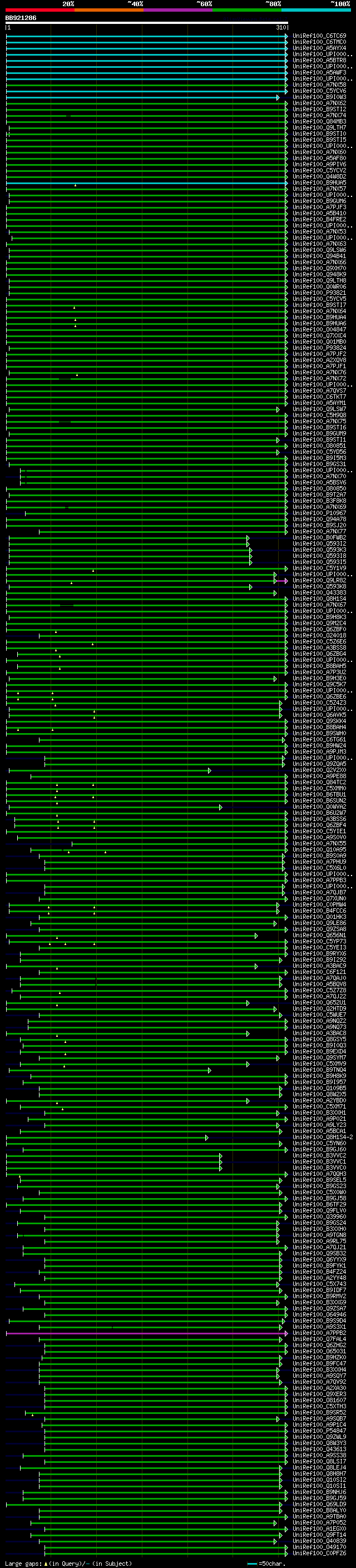
Task: Select label UniRef100_B0FWB2
Action: [319, 537]
